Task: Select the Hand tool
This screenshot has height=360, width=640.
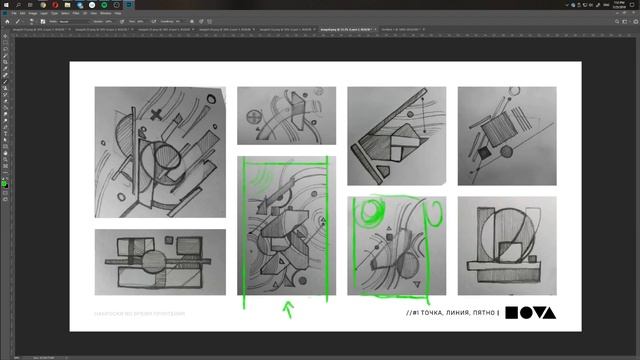Action: coord(5,153)
